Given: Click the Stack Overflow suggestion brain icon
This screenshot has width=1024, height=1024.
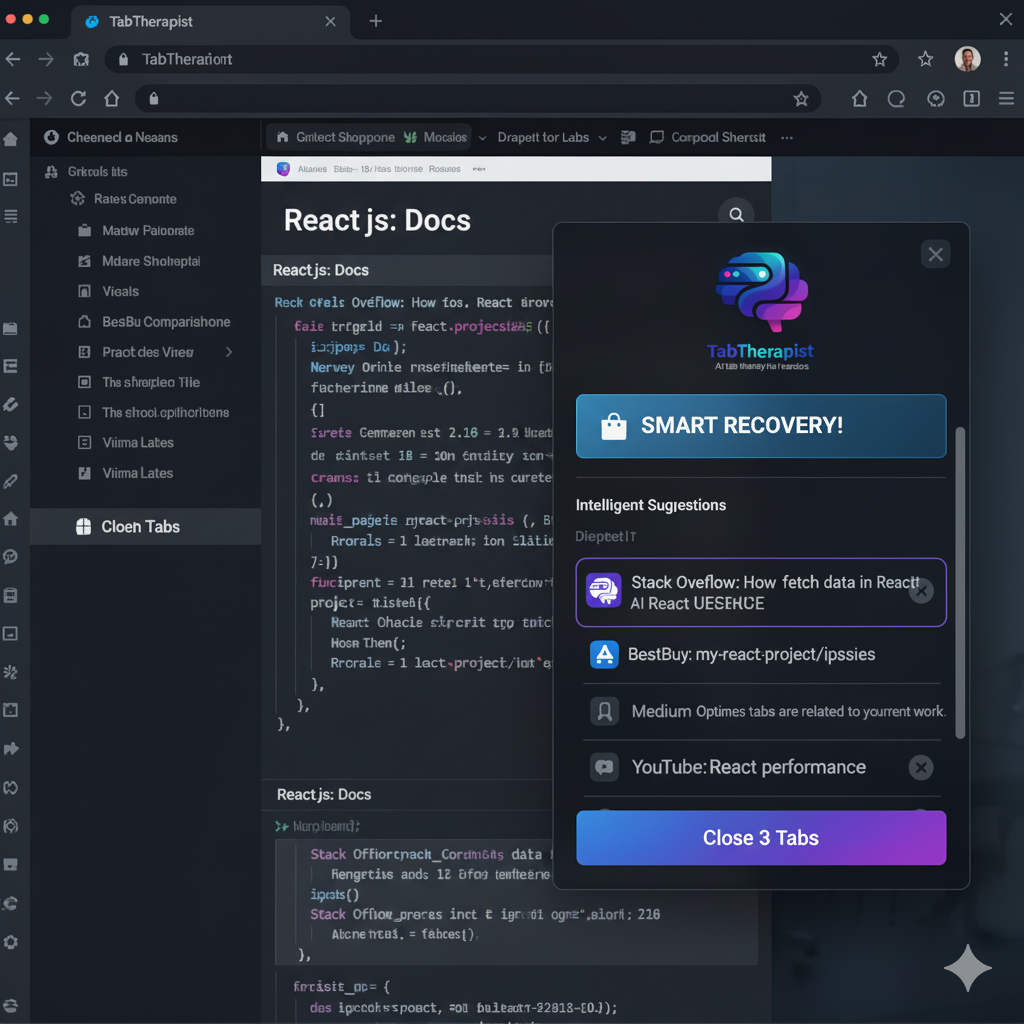Looking at the screenshot, I should [603, 591].
